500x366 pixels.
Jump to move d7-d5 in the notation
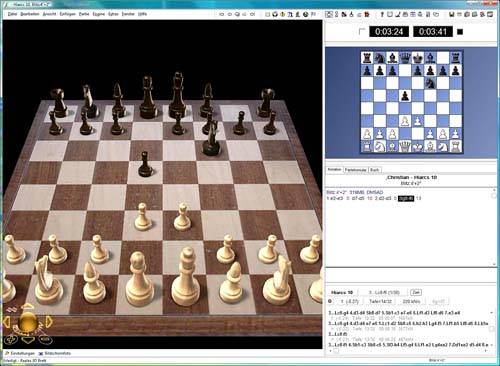click(358, 198)
